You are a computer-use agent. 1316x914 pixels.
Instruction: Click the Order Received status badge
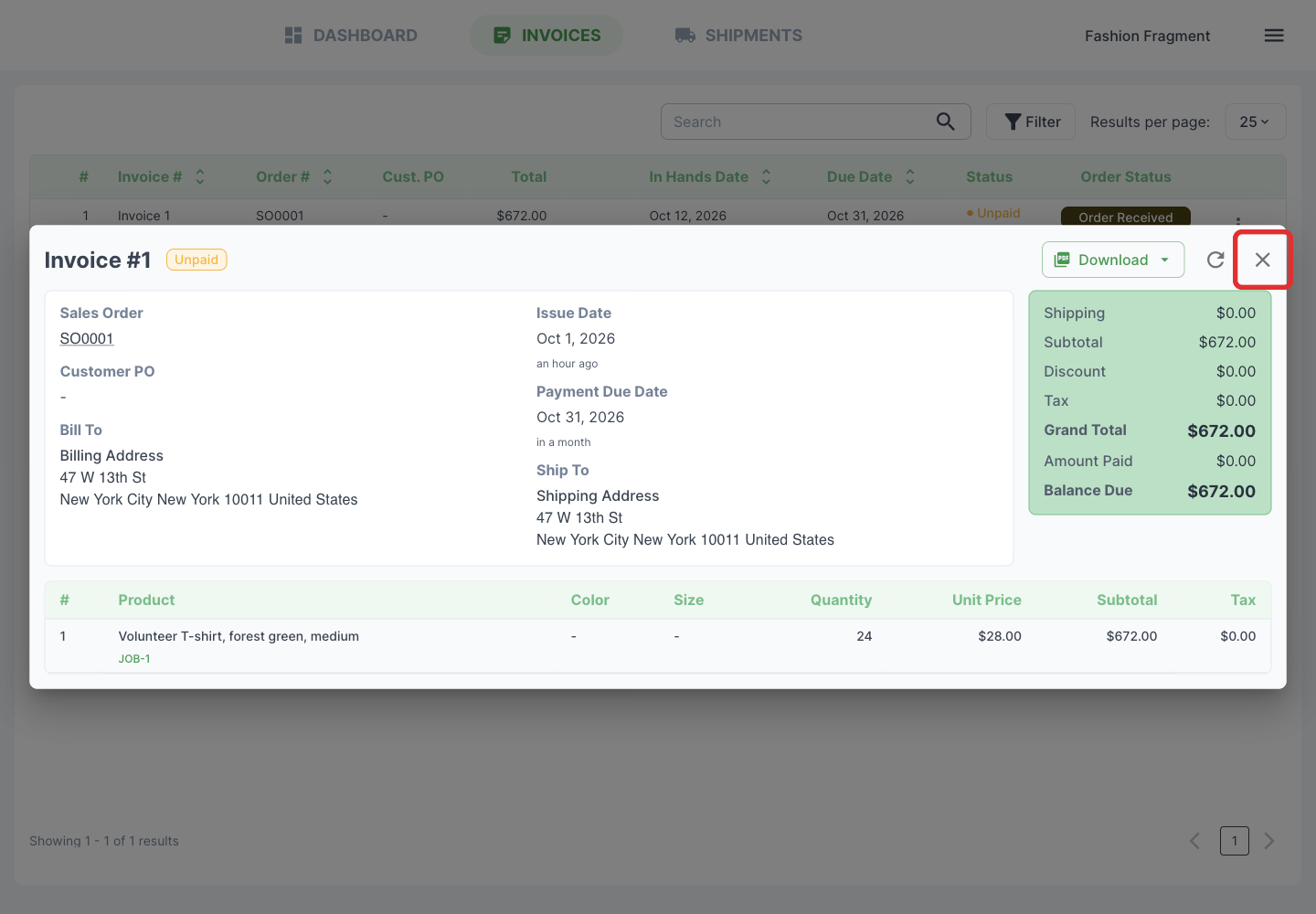1125,217
